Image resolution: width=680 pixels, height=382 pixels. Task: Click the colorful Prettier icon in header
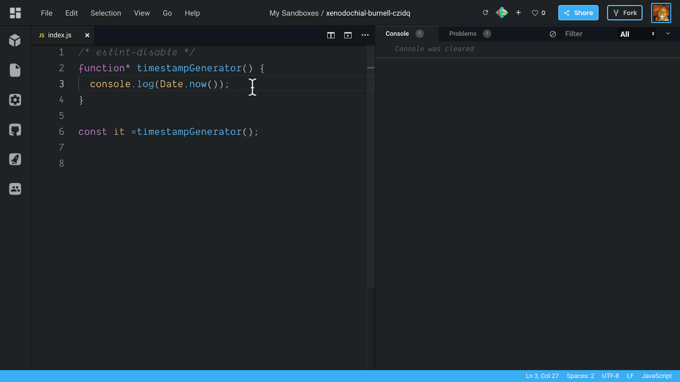click(x=502, y=13)
